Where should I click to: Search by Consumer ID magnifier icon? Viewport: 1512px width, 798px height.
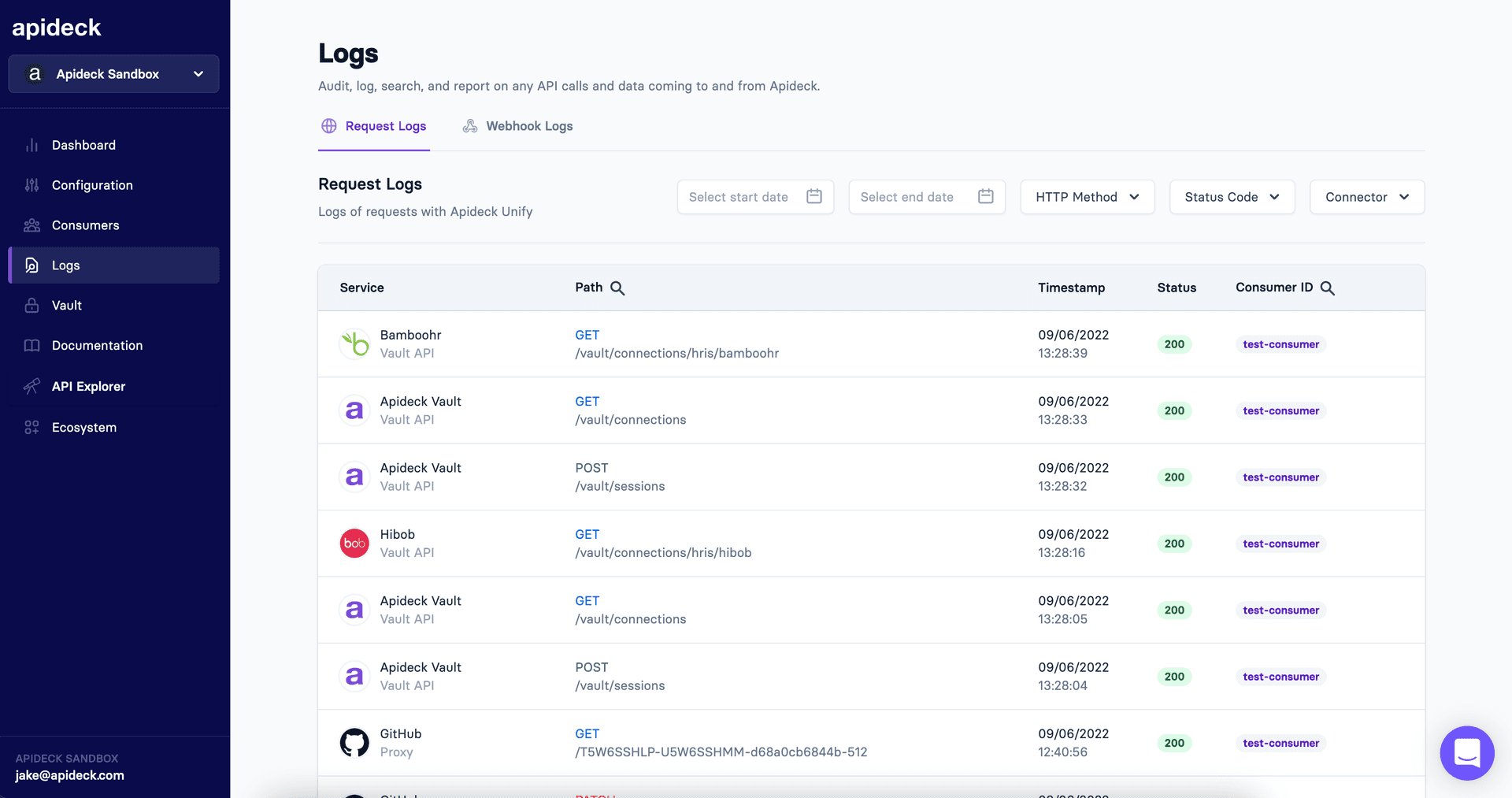(1328, 288)
